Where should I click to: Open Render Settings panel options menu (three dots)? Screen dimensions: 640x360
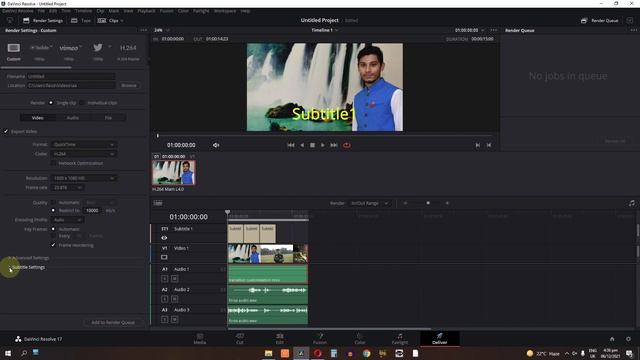pos(143,30)
